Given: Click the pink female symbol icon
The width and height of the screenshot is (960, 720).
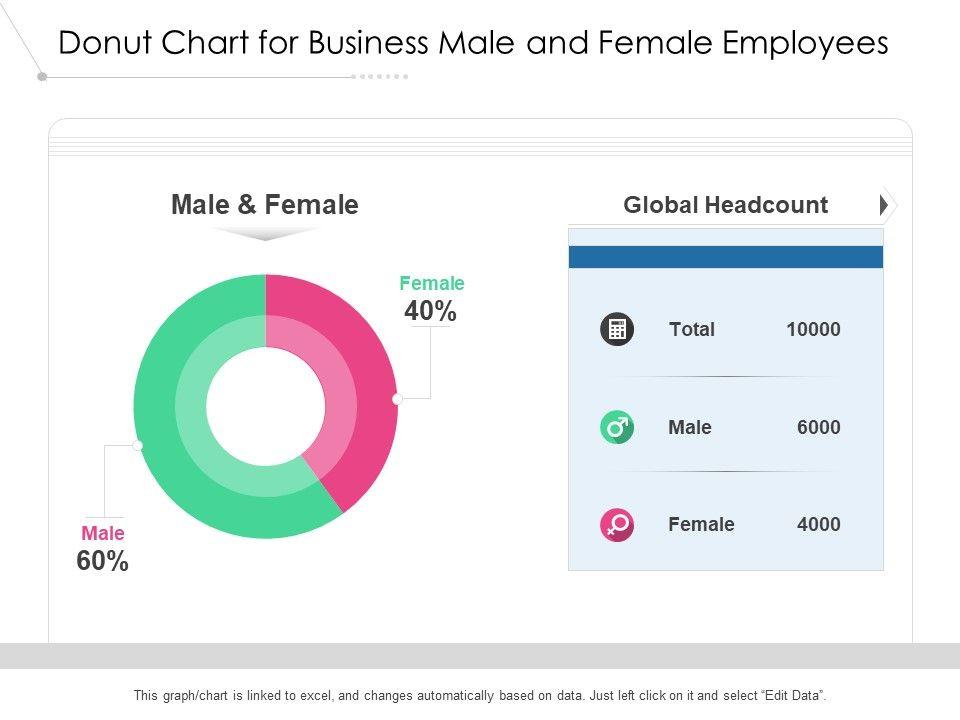Looking at the screenshot, I should coord(617,524).
